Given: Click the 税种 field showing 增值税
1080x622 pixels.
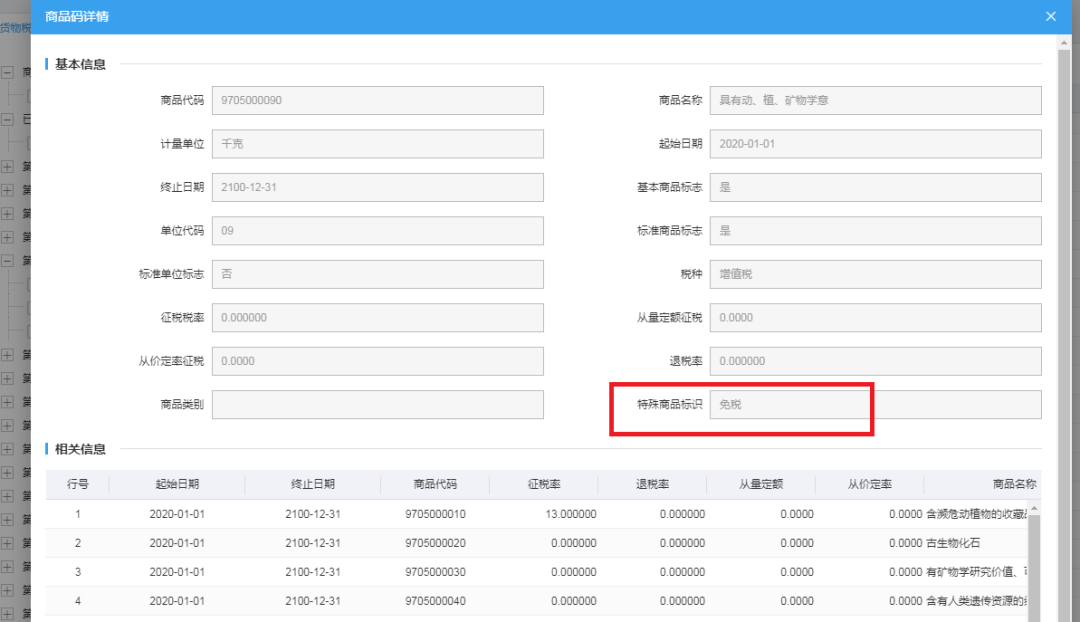Looking at the screenshot, I should click(875, 274).
